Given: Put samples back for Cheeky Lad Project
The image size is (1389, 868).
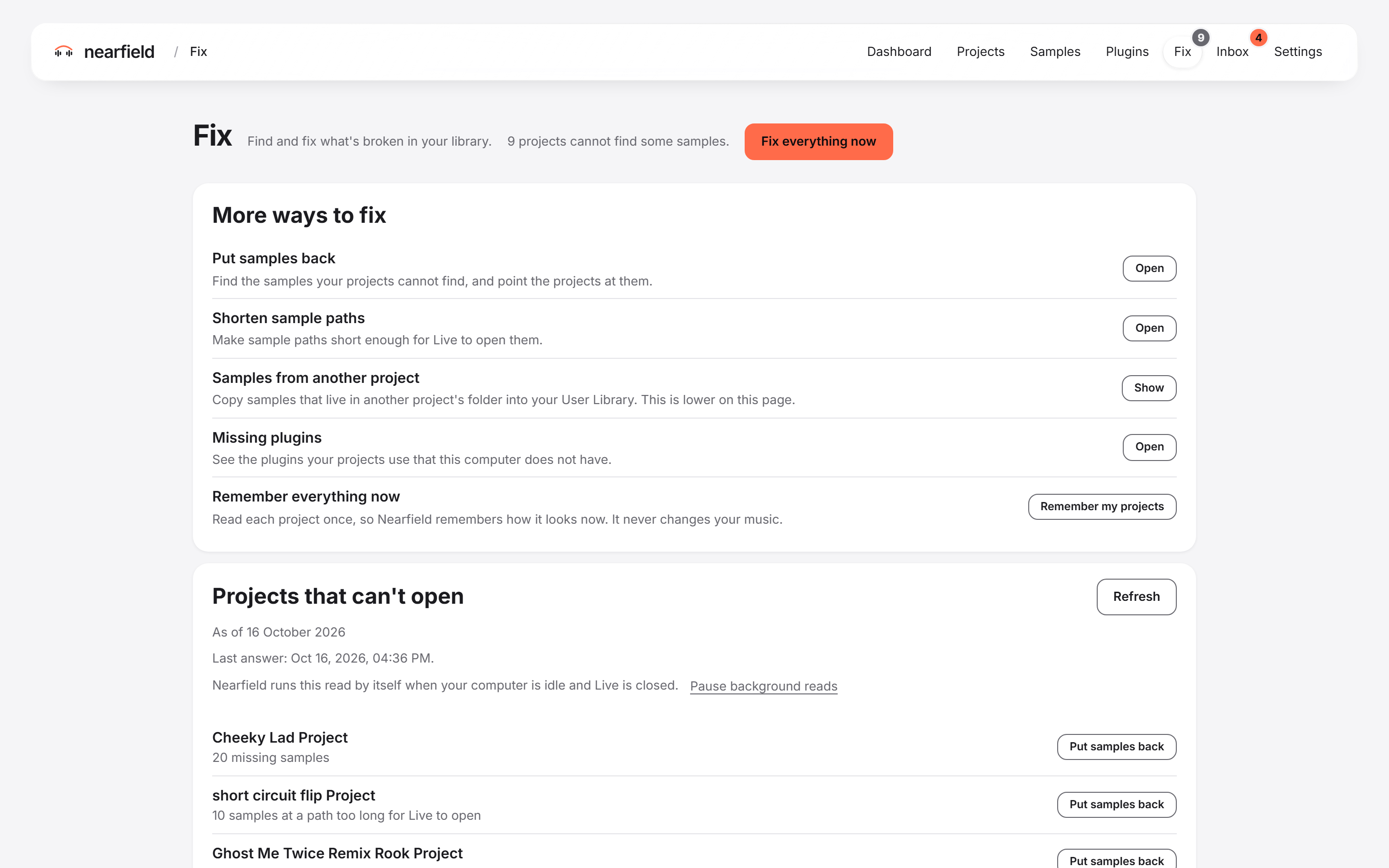Looking at the screenshot, I should pos(1117,747).
